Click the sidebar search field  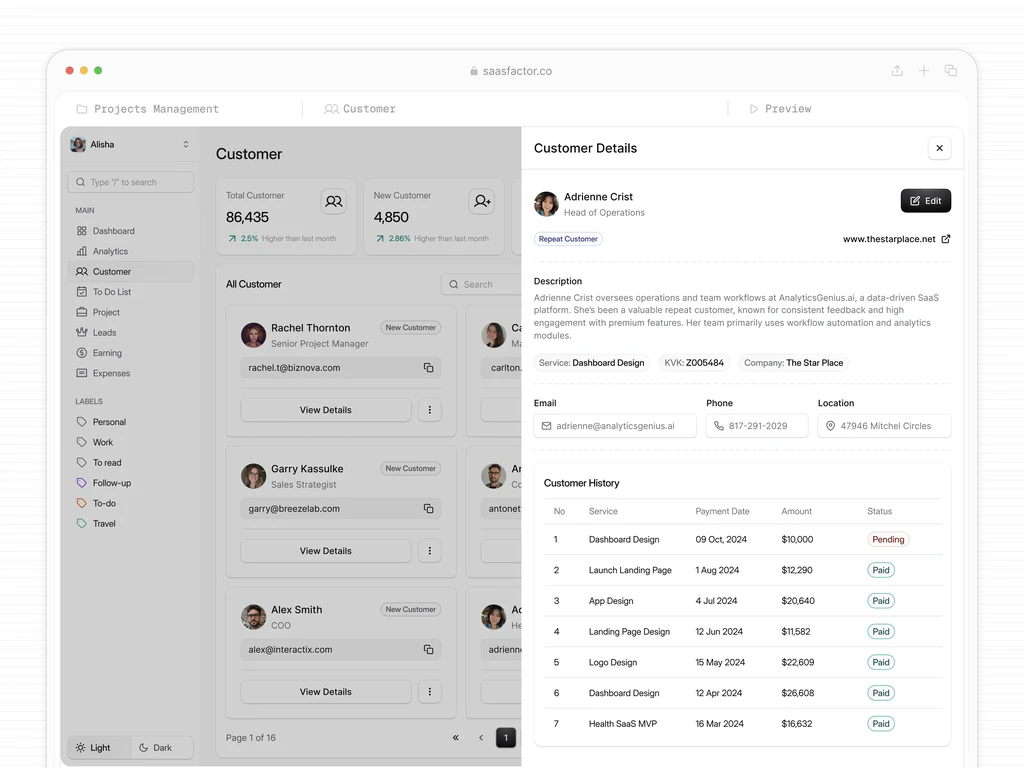click(131, 182)
